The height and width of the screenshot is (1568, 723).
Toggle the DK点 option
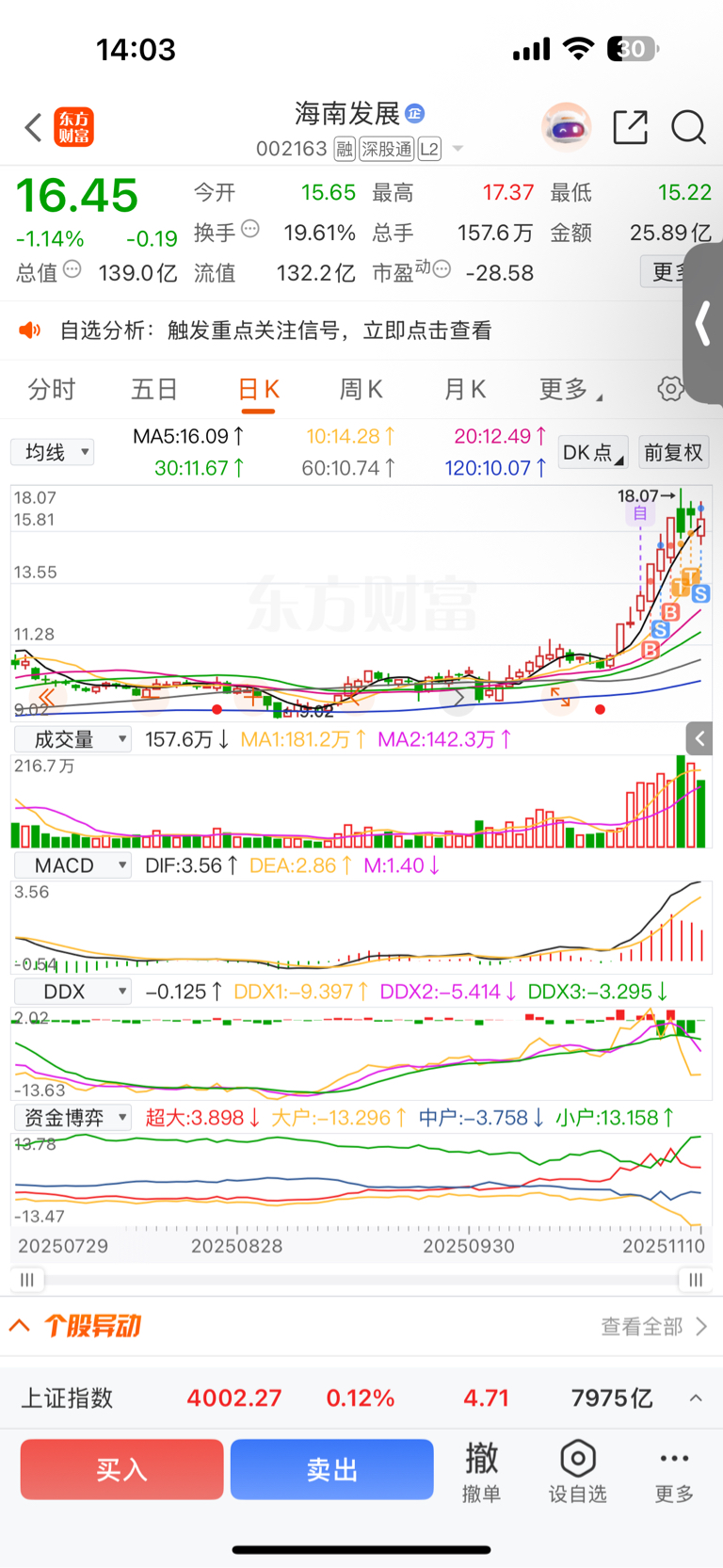[x=593, y=453]
